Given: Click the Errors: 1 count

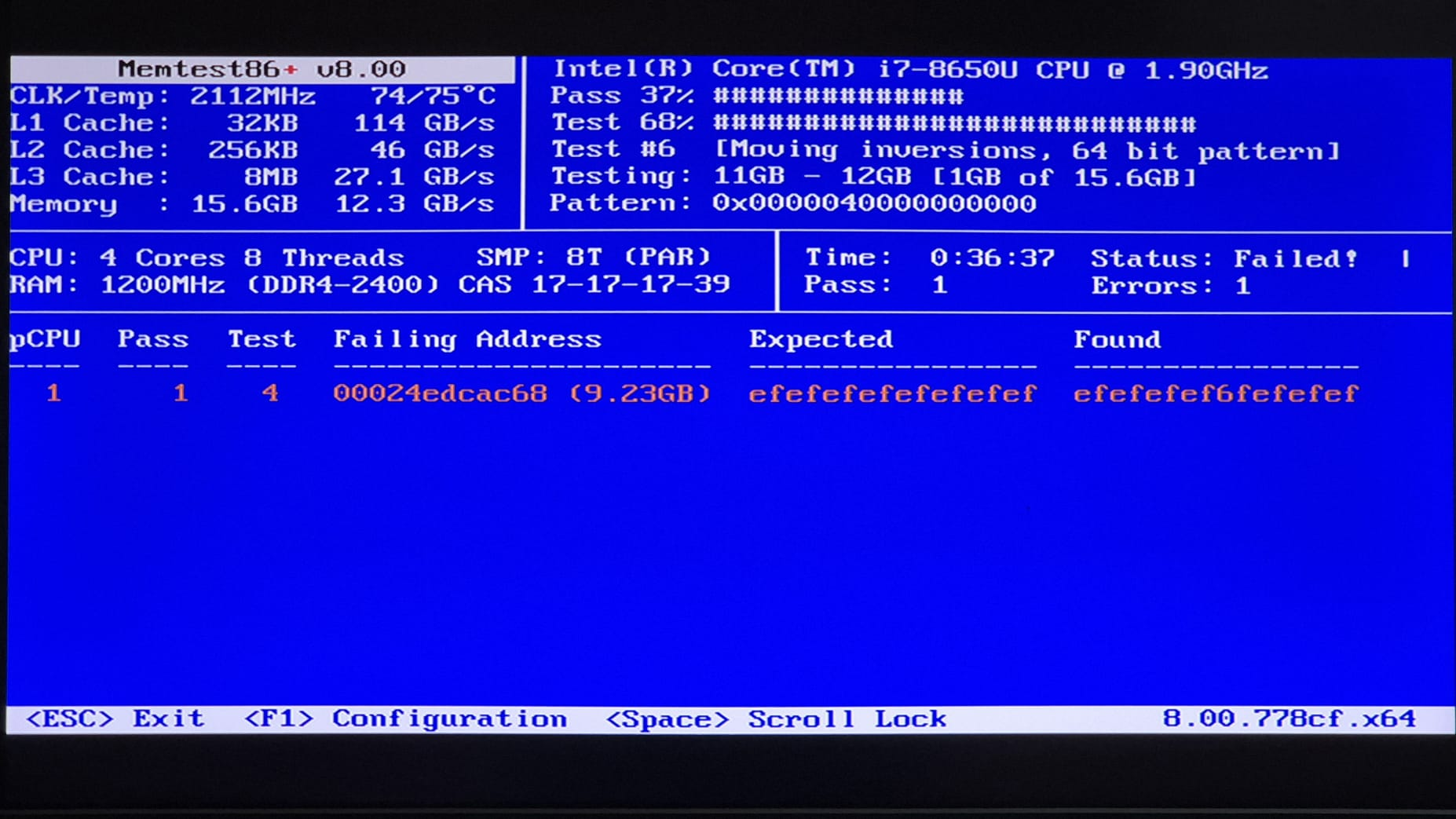Looking at the screenshot, I should 1170,286.
